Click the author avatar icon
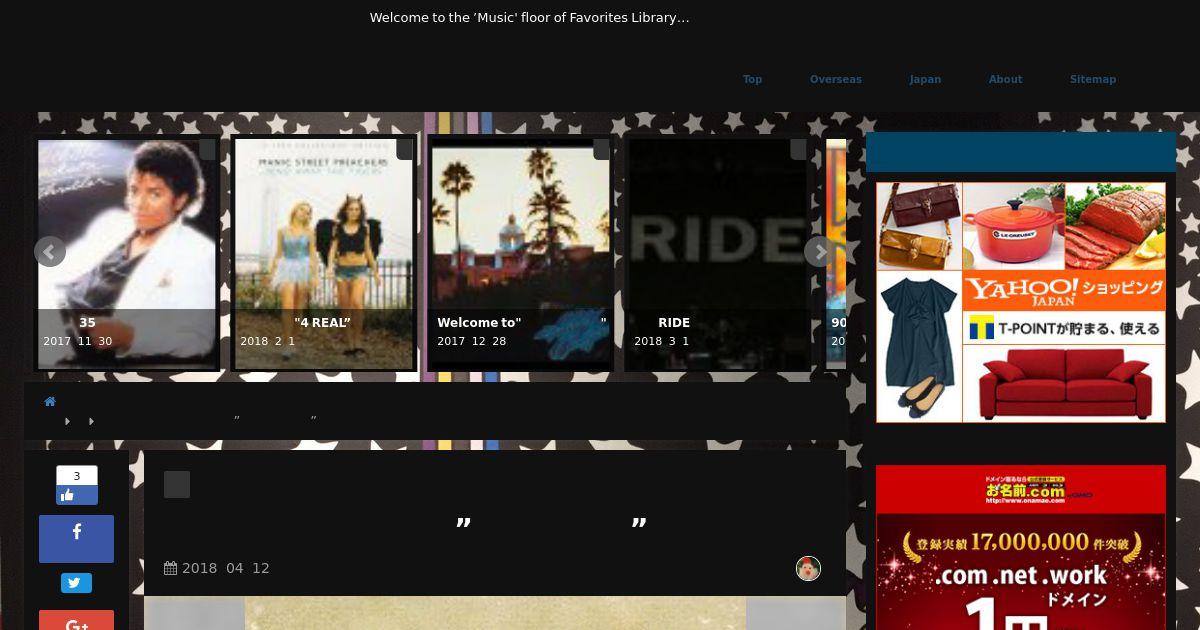 pyautogui.click(x=808, y=568)
